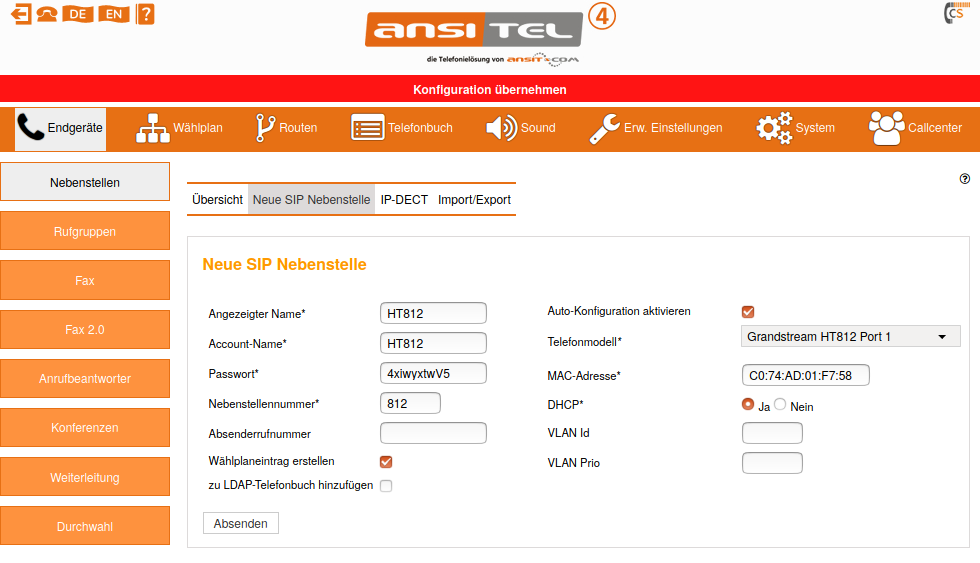Viewport: 980px width, 563px height.
Task: Click the ansiTel logo
Action: [x=474, y=29]
